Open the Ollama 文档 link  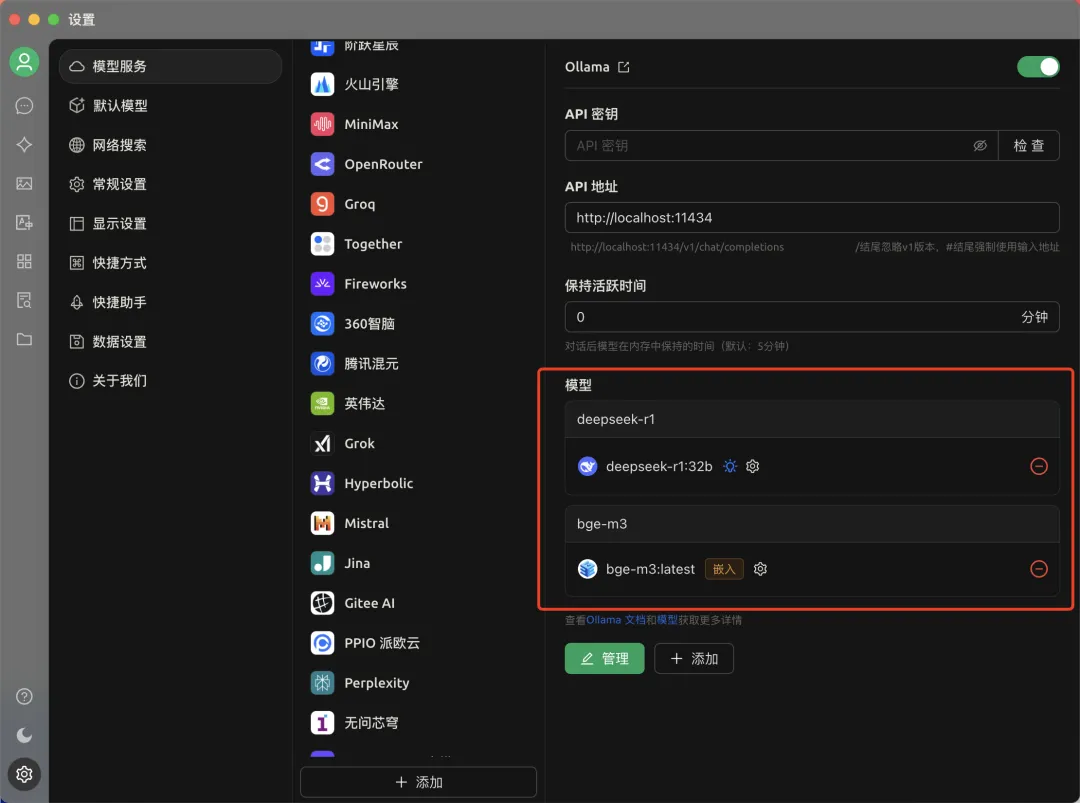click(x=616, y=620)
